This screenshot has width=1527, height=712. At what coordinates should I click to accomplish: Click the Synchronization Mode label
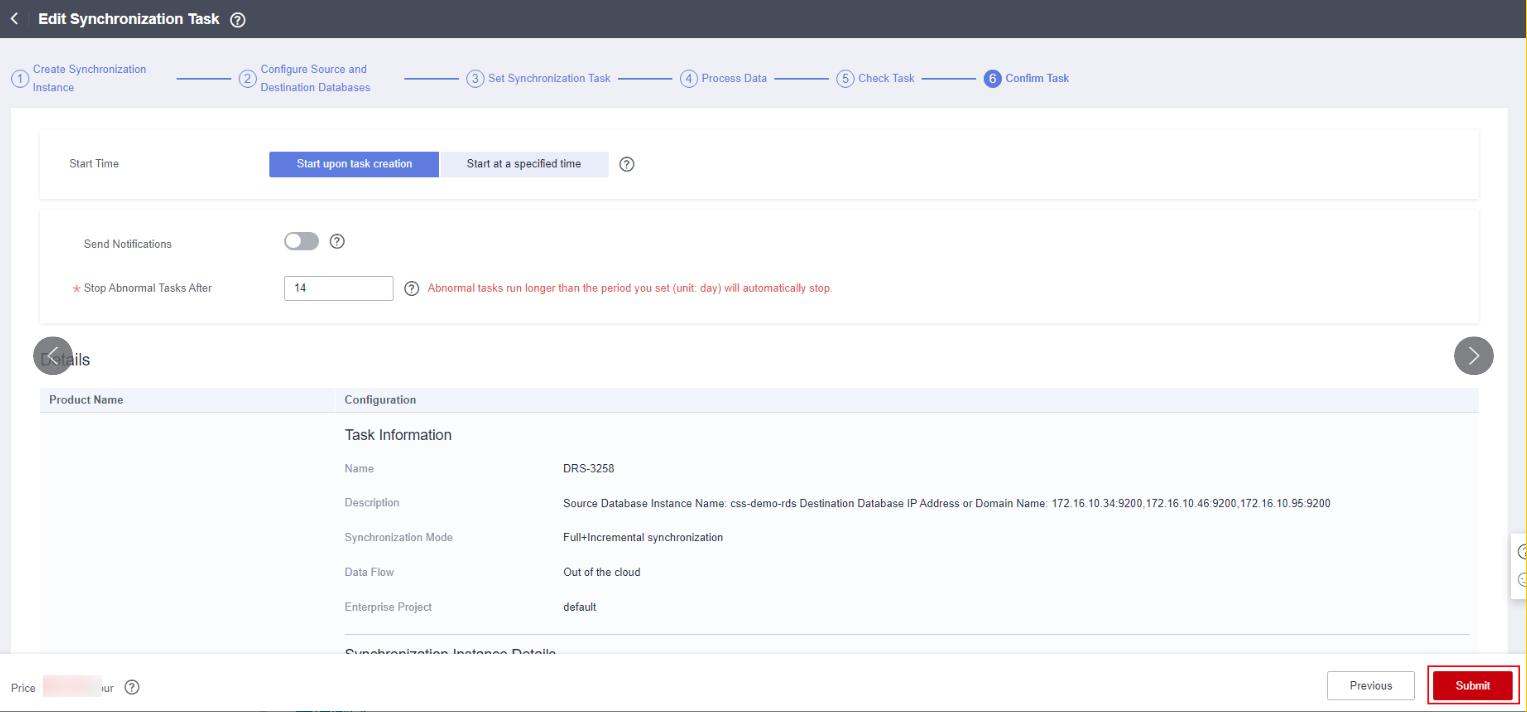(x=399, y=538)
